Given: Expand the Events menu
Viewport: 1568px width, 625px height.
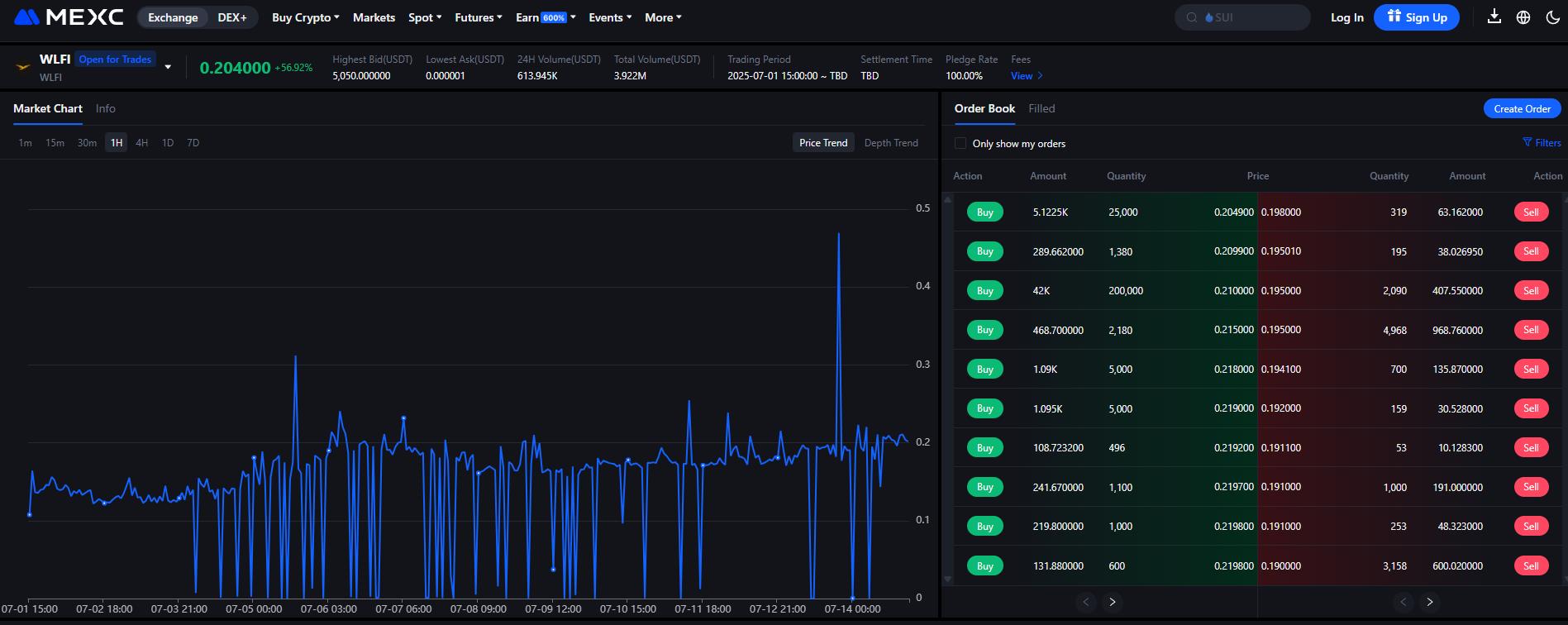Looking at the screenshot, I should tap(610, 17).
